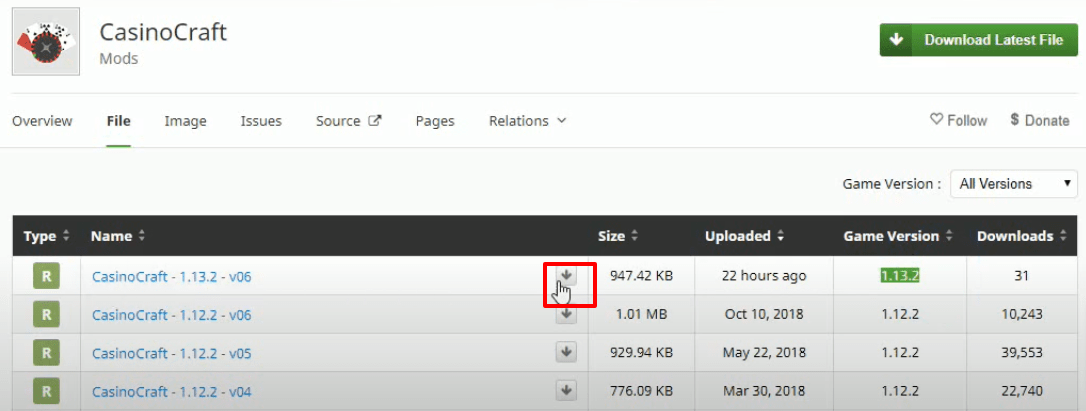
Task: Open the Game Version All Versions dropdown
Action: coord(1013,184)
